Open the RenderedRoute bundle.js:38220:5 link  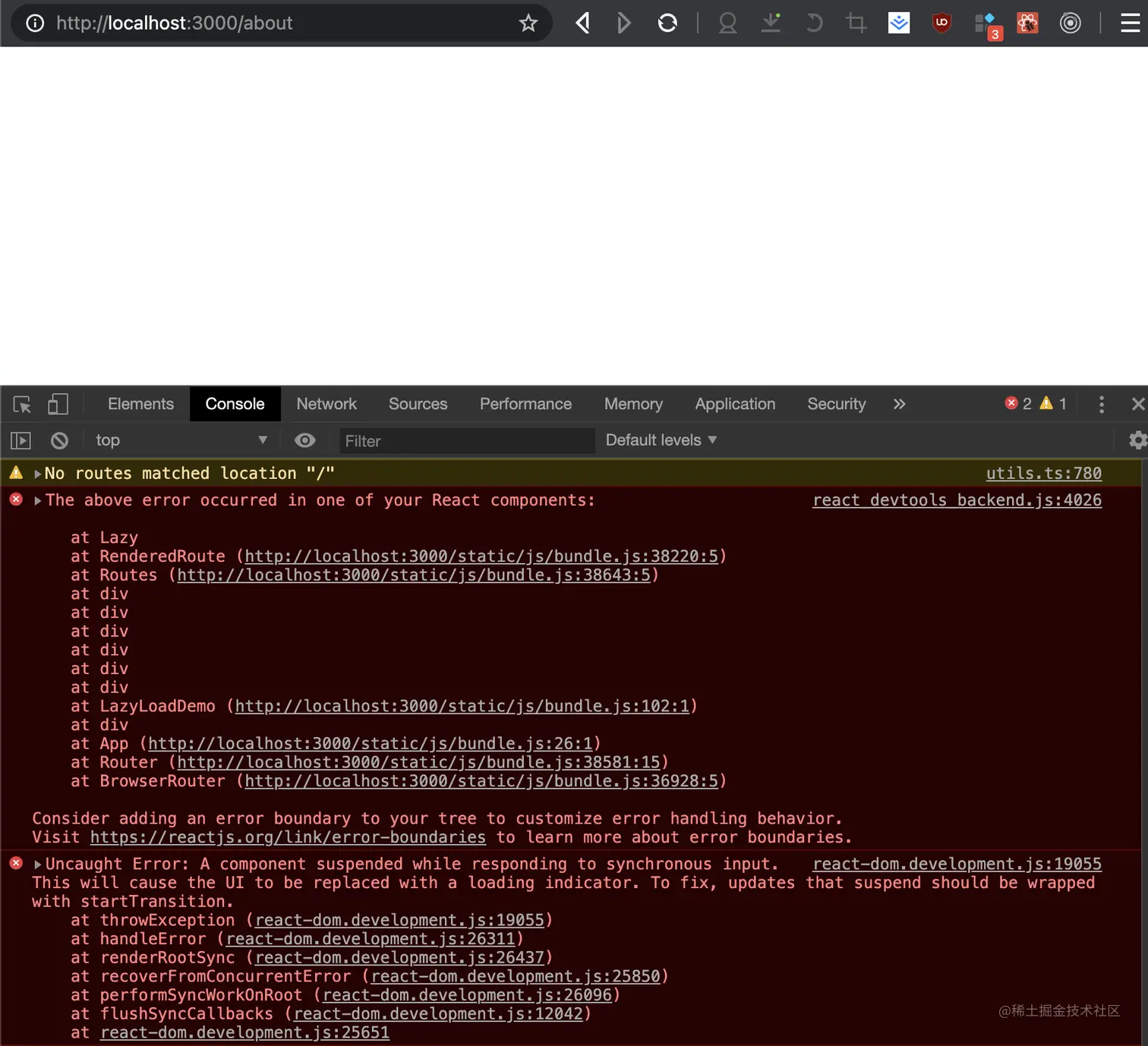point(481,556)
